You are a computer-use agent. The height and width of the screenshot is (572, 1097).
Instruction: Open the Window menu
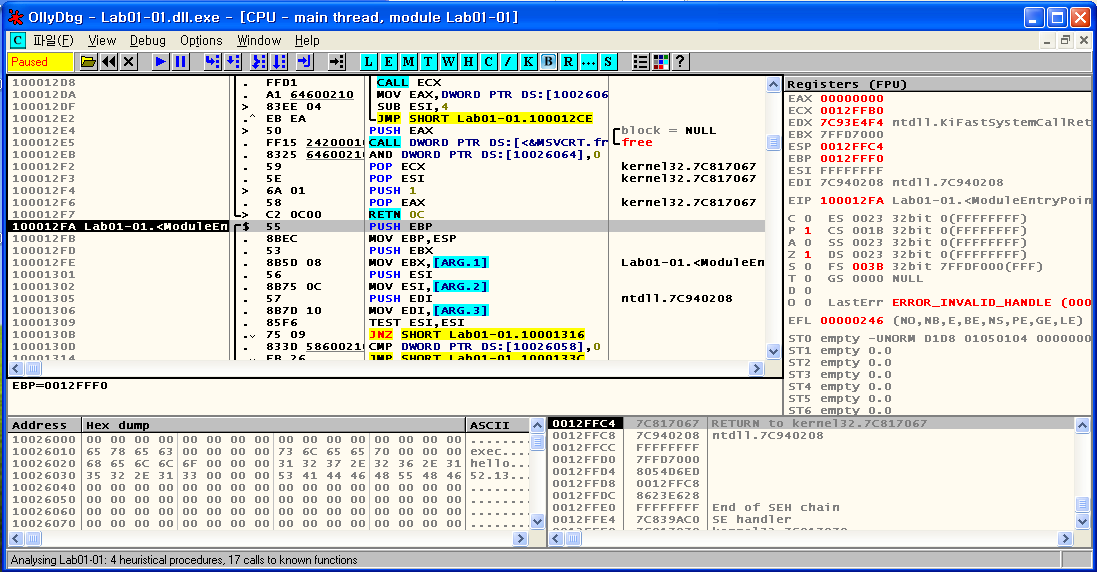(259, 41)
